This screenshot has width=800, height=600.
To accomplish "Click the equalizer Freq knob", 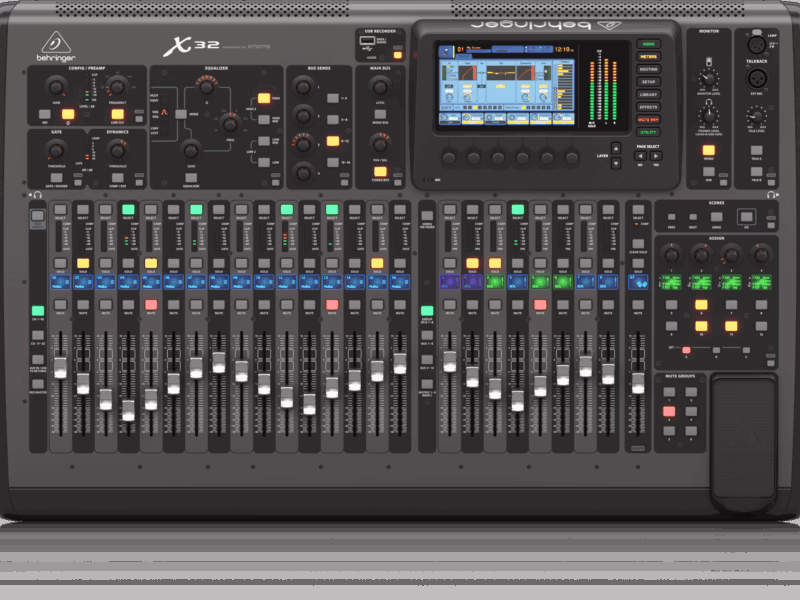I will pyautogui.click(x=230, y=124).
